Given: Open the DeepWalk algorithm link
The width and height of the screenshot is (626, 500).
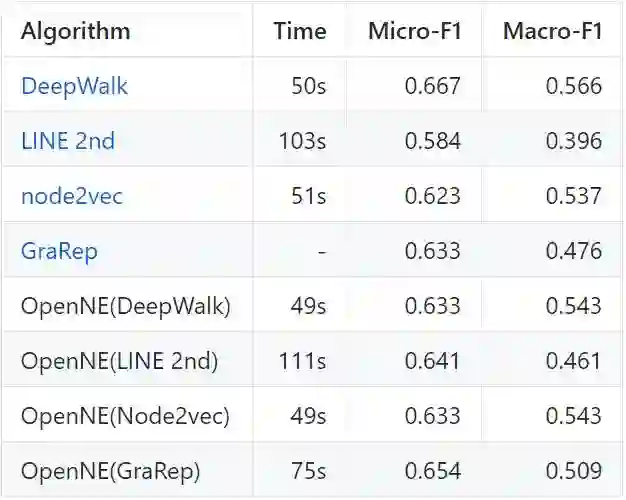Looking at the screenshot, I should (x=74, y=86).
